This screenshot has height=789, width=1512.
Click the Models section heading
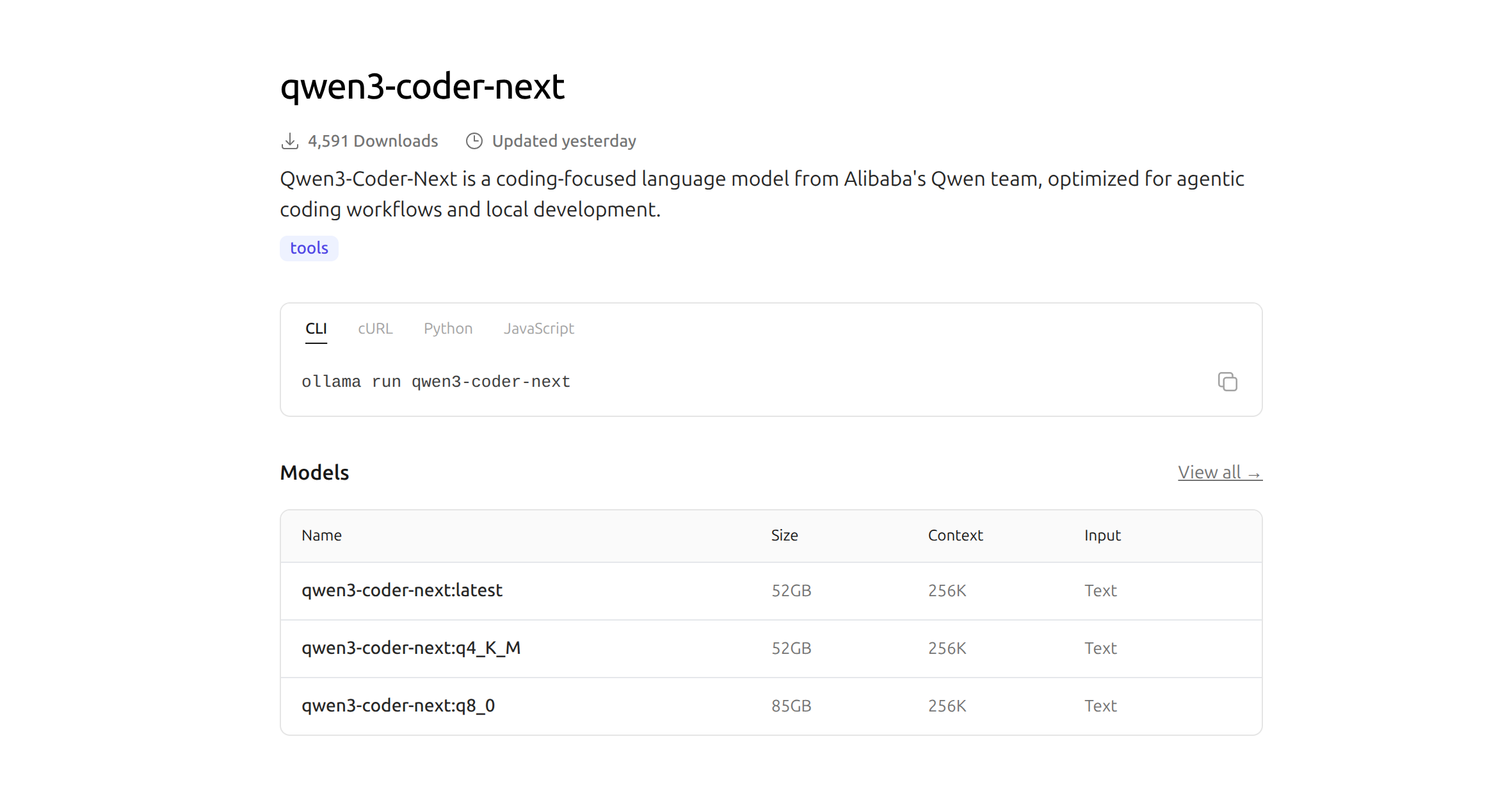point(314,473)
